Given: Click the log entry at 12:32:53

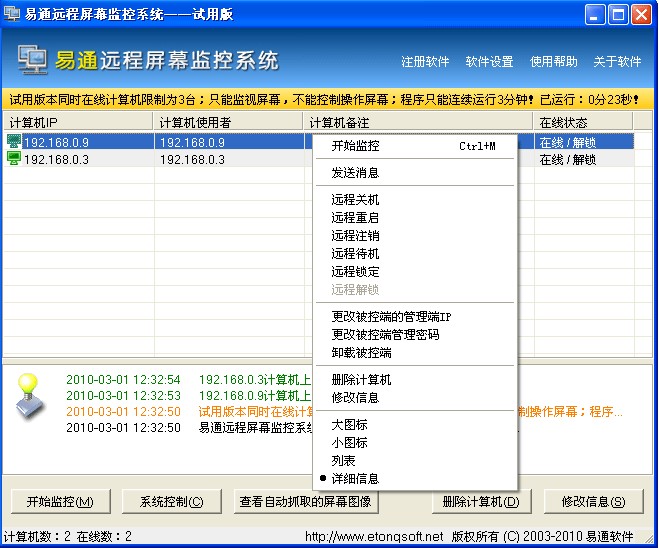Looking at the screenshot, I should (188, 395).
